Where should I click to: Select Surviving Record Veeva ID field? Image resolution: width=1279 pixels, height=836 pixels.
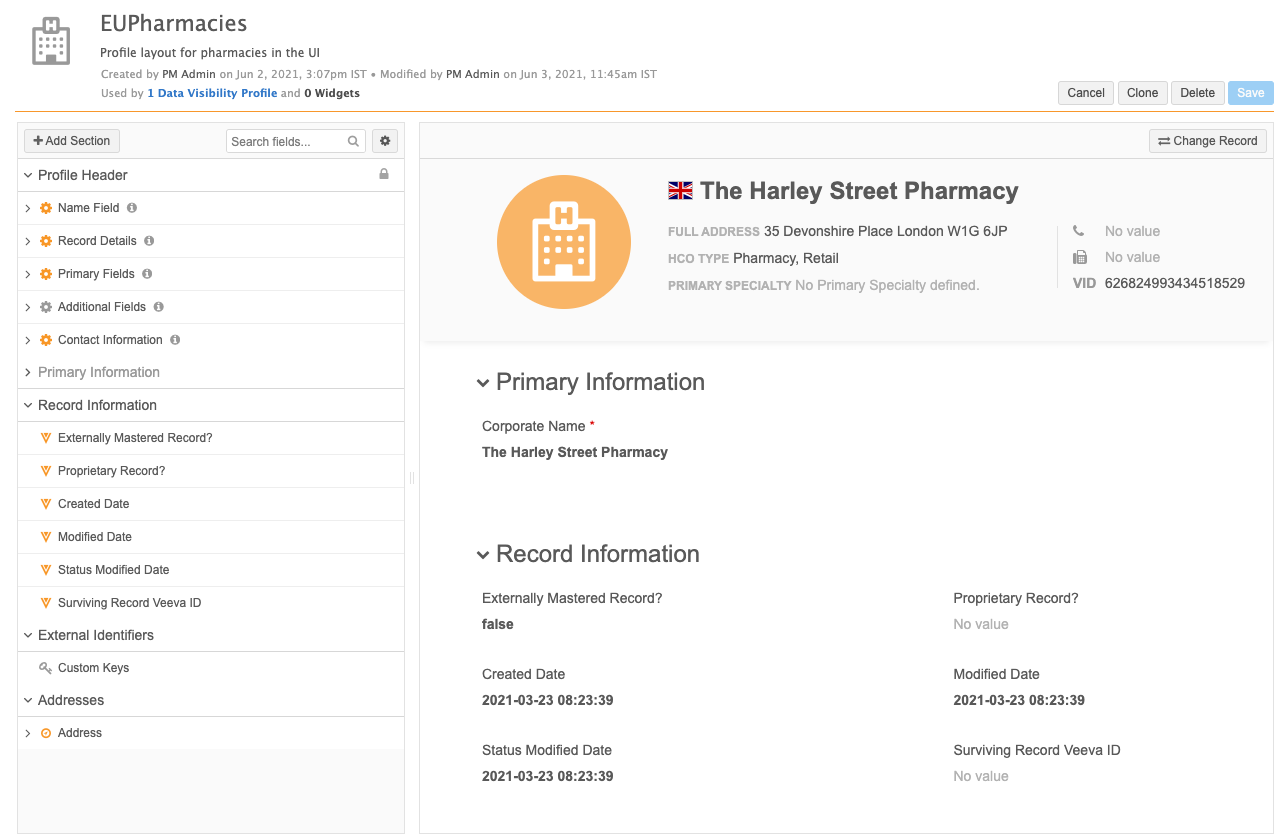pos(129,603)
